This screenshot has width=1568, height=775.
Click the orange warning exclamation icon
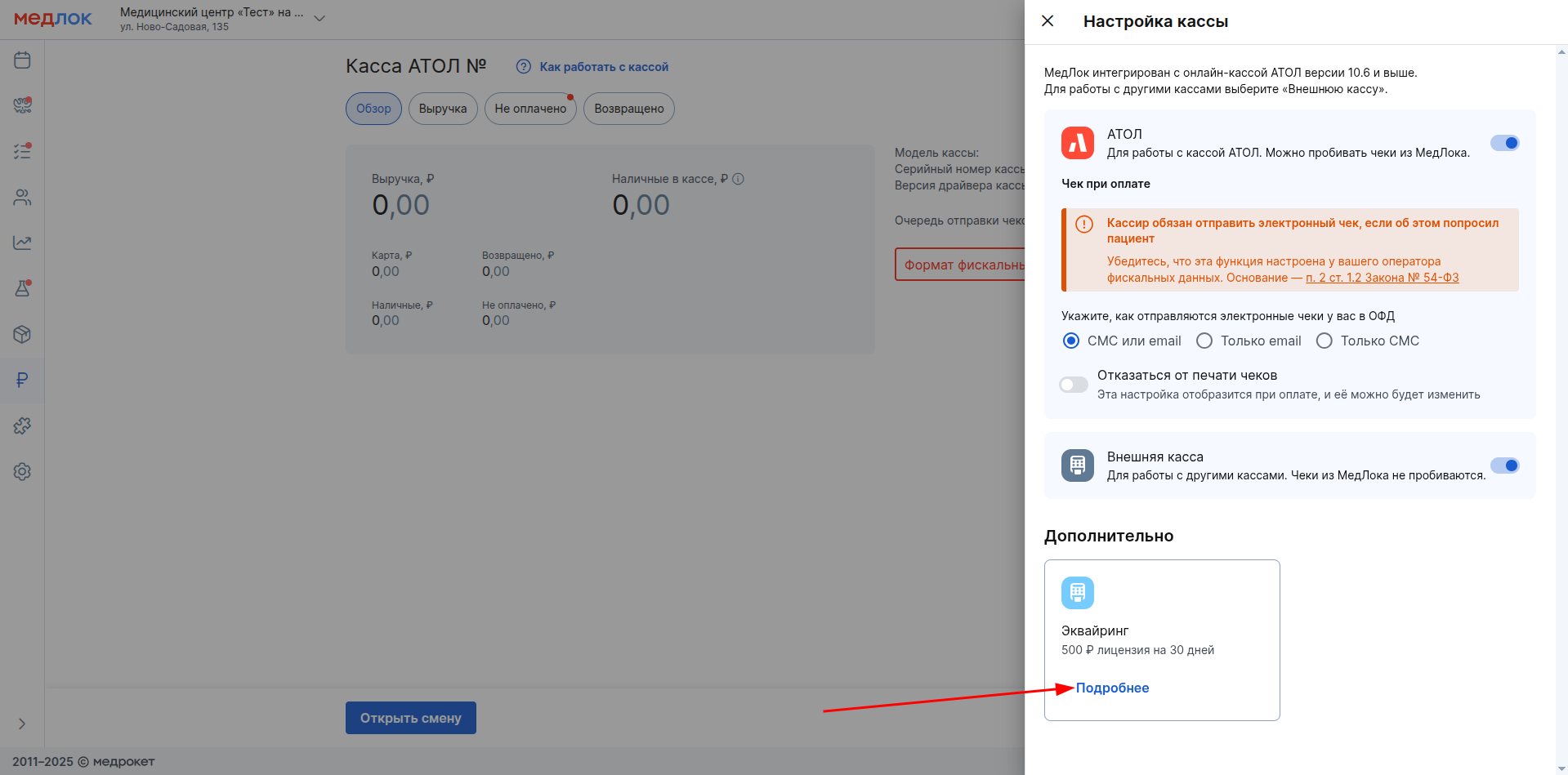[x=1084, y=224]
